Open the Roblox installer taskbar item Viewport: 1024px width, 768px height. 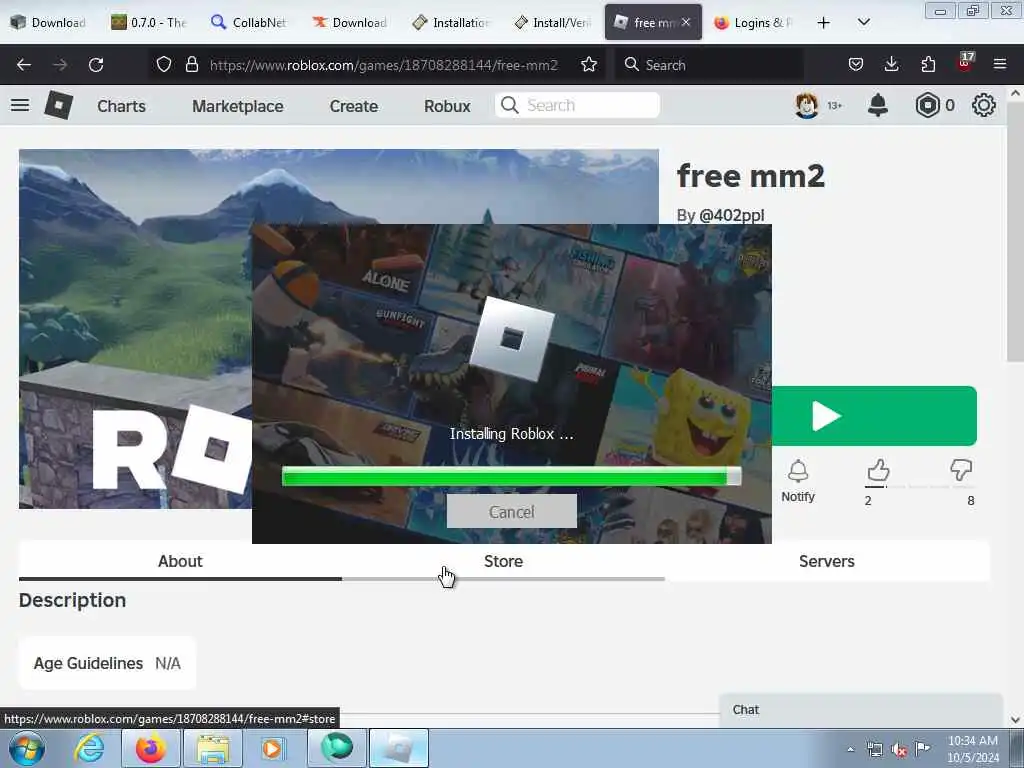[x=399, y=748]
